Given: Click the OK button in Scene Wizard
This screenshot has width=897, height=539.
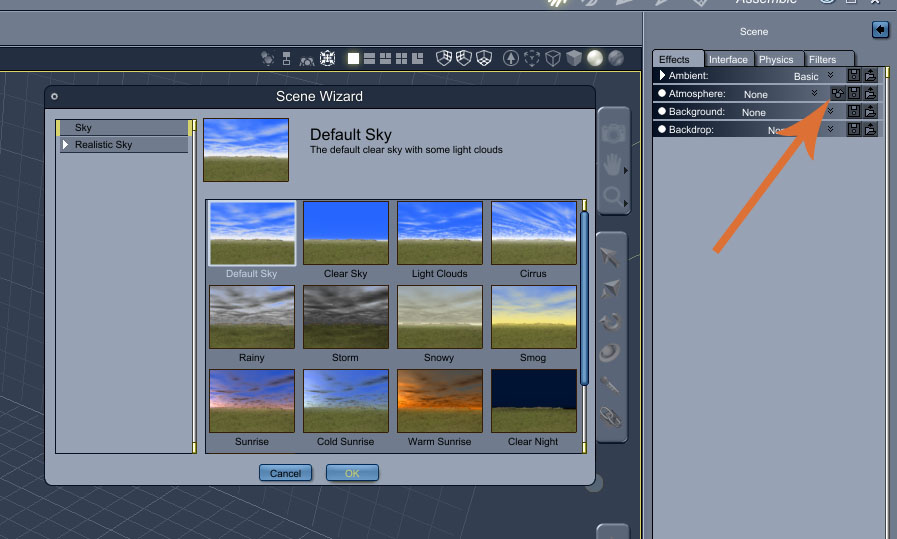Looking at the screenshot, I should 352,473.
